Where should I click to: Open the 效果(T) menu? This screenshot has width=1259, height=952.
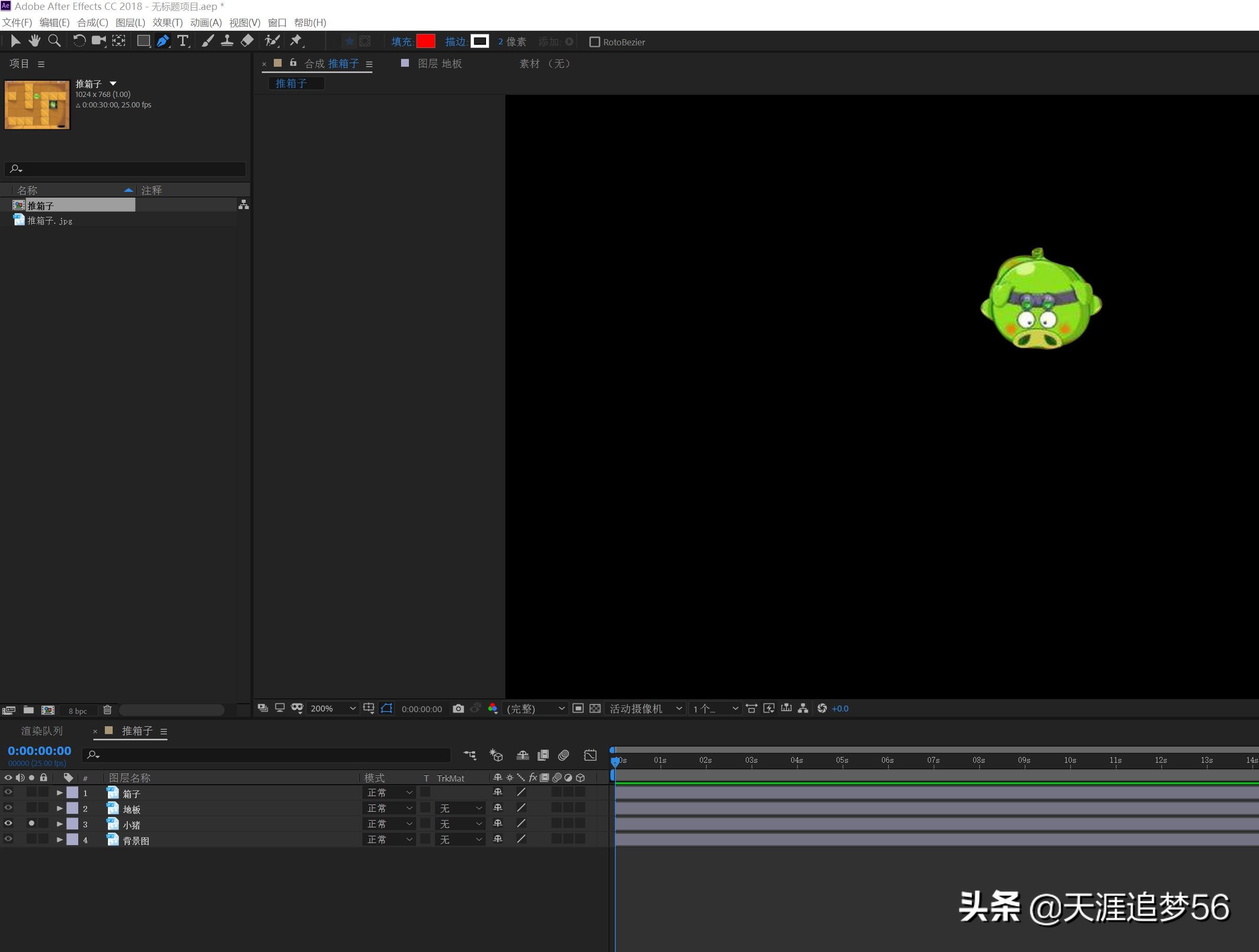[x=167, y=23]
